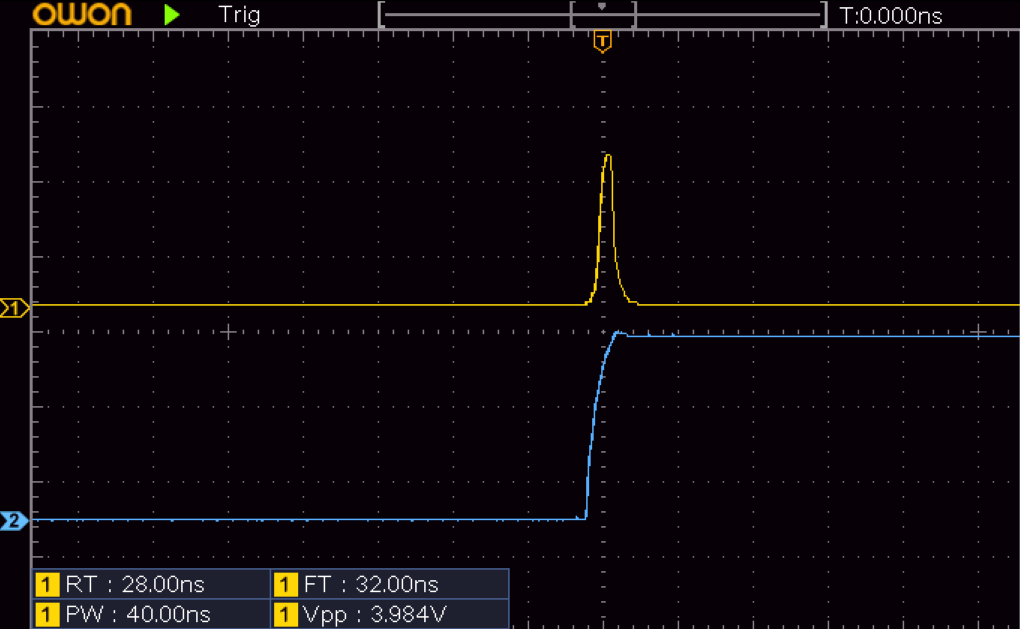This screenshot has height=629, width=1020.
Task: Click the channel 1 badge beside Vpp
Action: pos(286,613)
